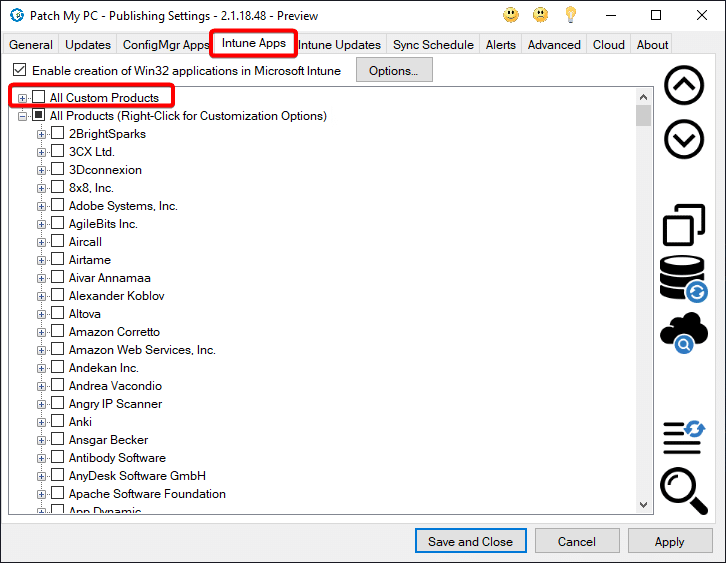The height and width of the screenshot is (563, 726).
Task: Switch to the Sync Schedule tab
Action: click(x=434, y=45)
